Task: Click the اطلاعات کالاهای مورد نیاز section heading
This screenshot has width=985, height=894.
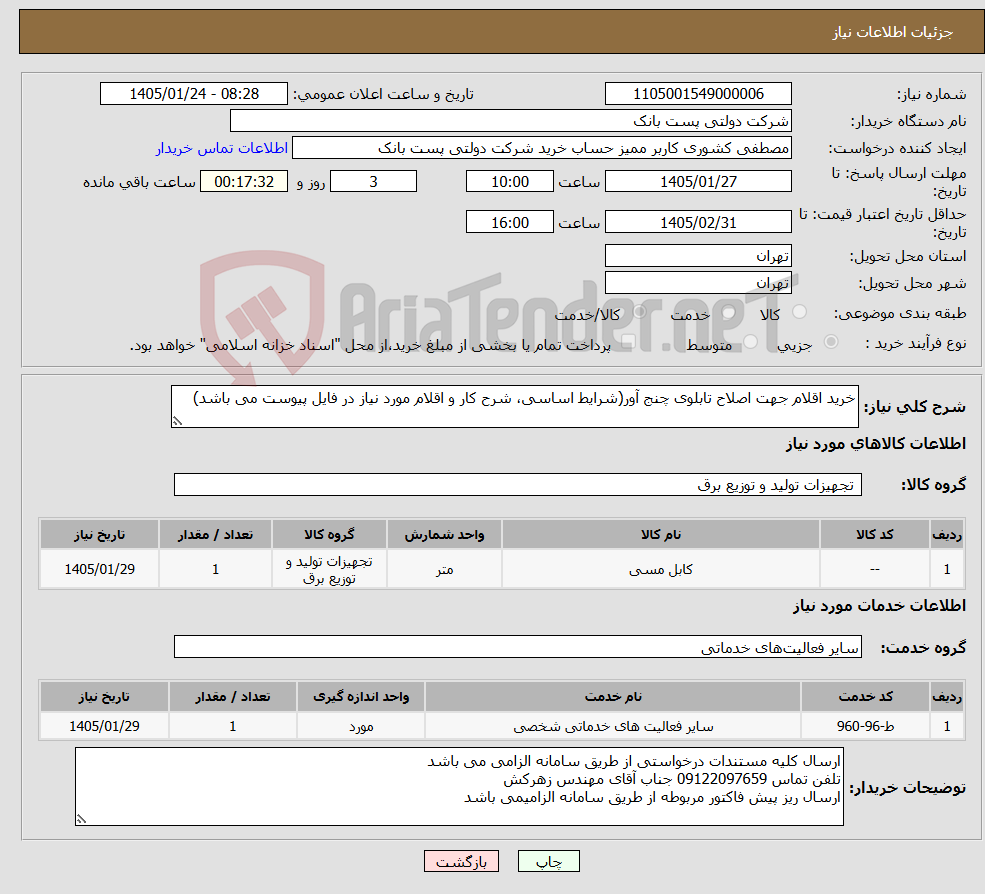Action: (x=876, y=444)
